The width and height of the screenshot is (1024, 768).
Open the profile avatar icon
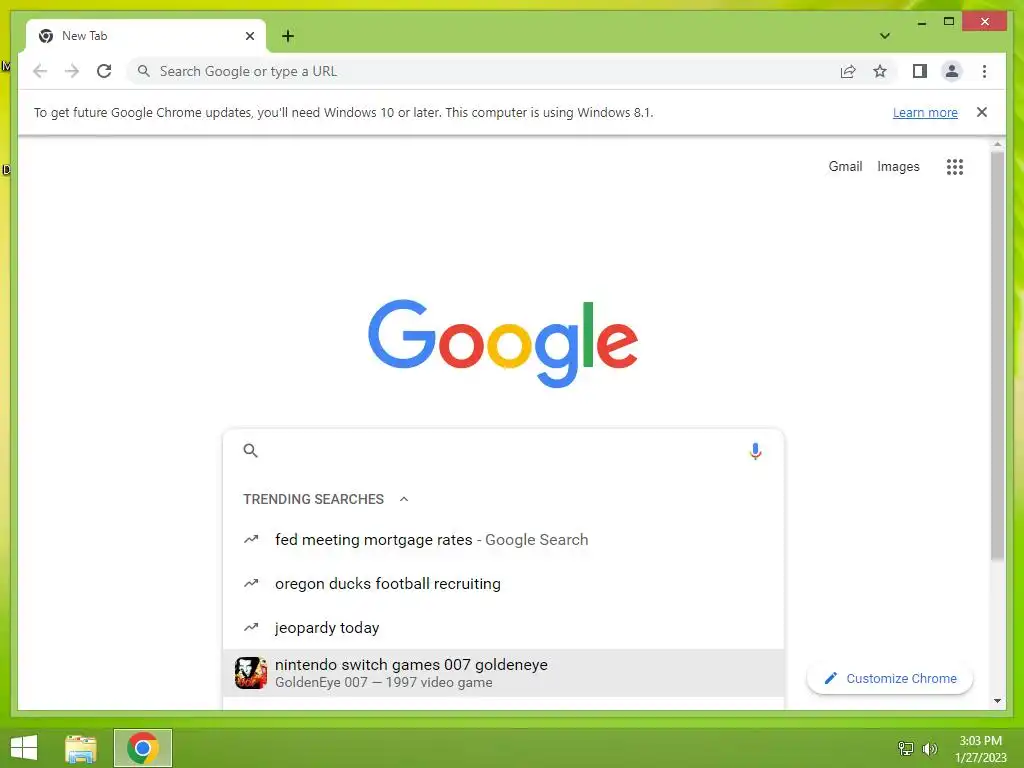(952, 71)
